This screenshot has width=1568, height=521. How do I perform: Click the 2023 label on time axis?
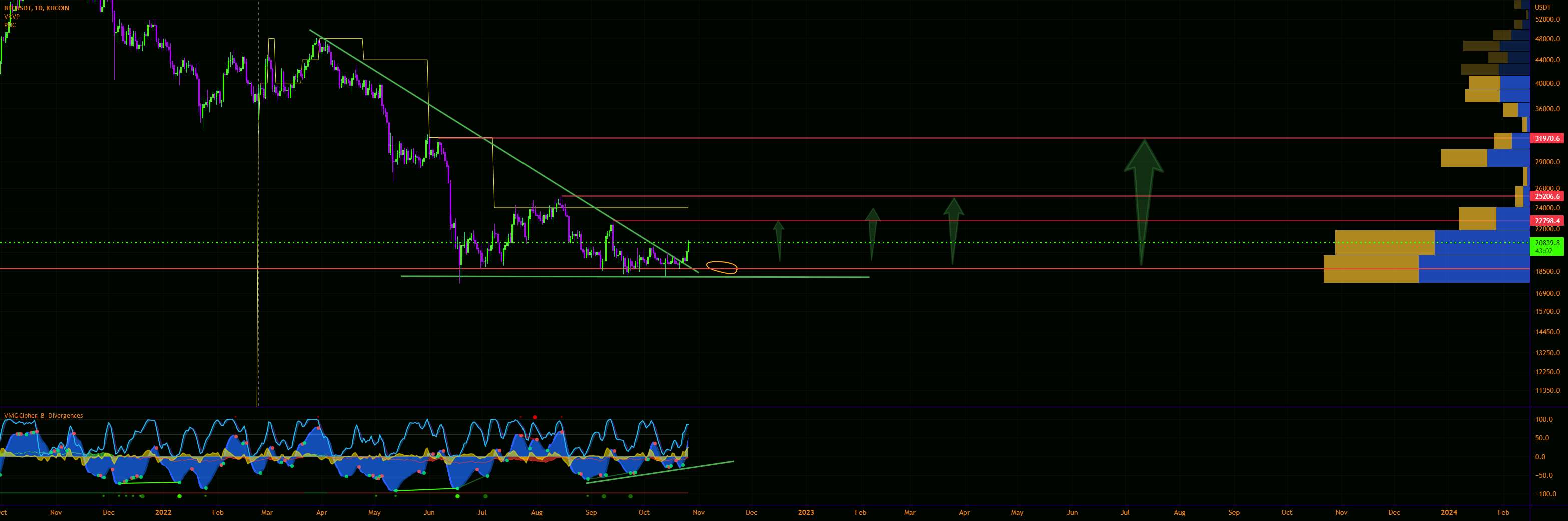pos(805,512)
